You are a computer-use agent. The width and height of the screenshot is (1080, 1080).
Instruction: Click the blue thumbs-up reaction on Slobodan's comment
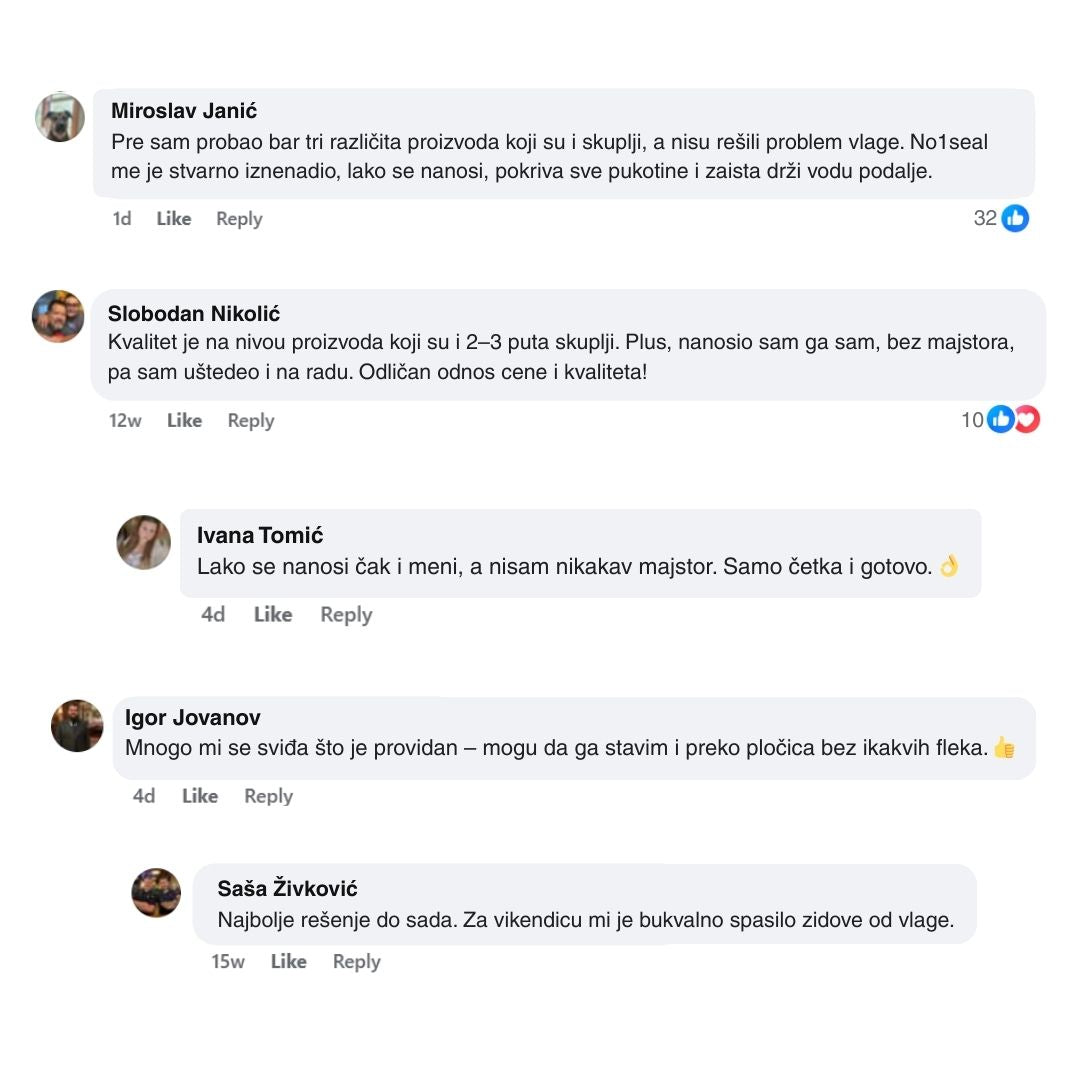pyautogui.click(x=1000, y=420)
